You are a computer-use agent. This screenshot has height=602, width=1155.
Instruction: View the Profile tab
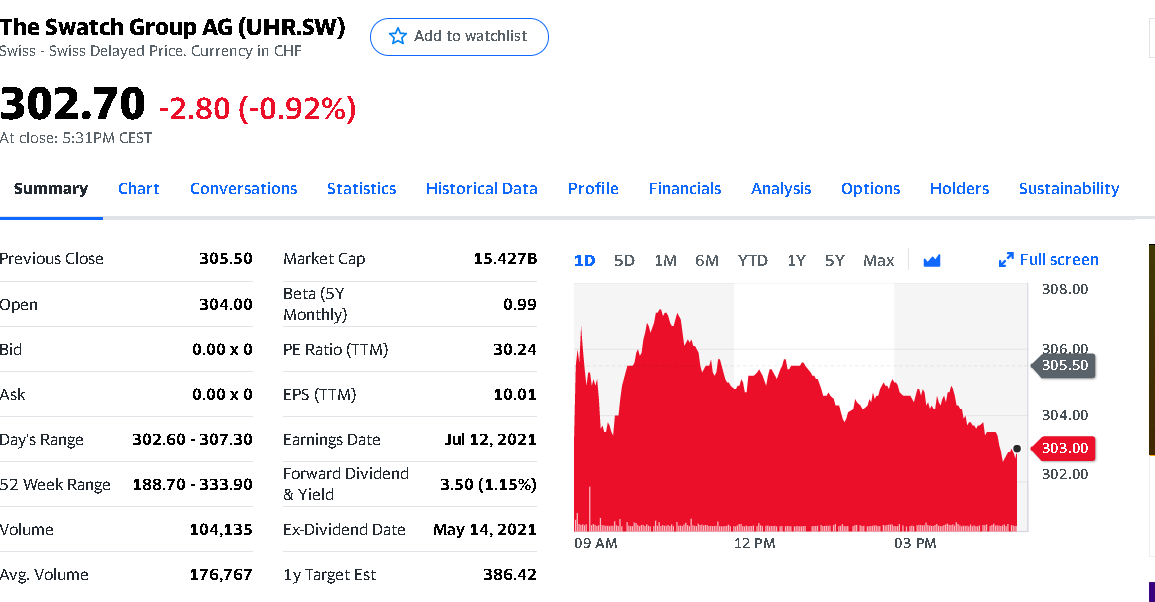(x=593, y=189)
